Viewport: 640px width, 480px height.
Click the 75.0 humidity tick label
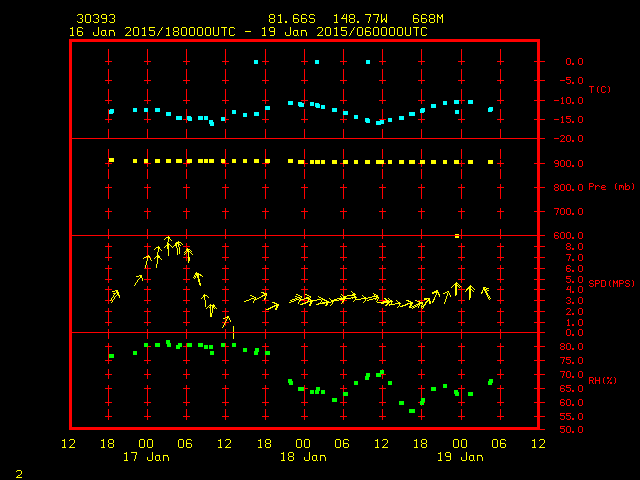(x=571, y=361)
